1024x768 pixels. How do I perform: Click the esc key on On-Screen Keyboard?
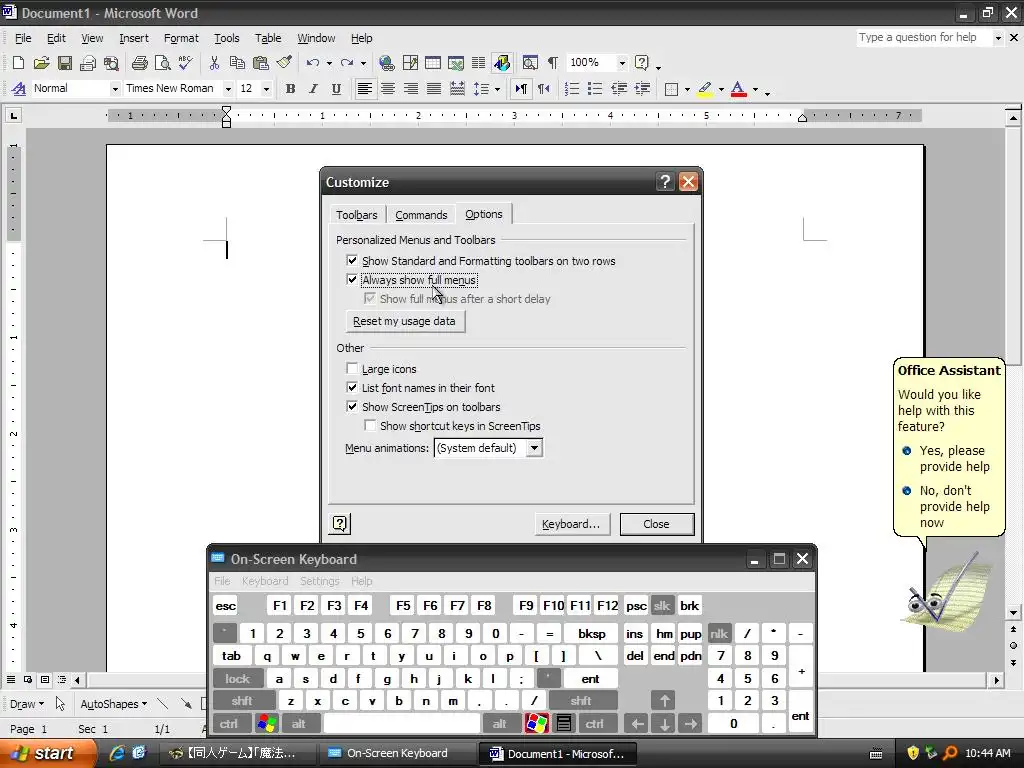tap(225, 605)
